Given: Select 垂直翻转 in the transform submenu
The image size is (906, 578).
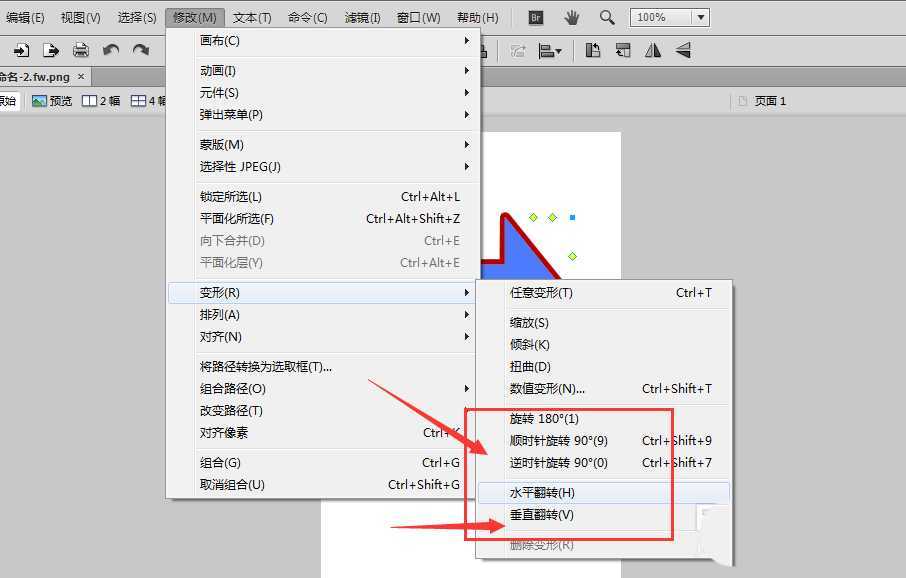Looking at the screenshot, I should pyautogui.click(x=540, y=517).
